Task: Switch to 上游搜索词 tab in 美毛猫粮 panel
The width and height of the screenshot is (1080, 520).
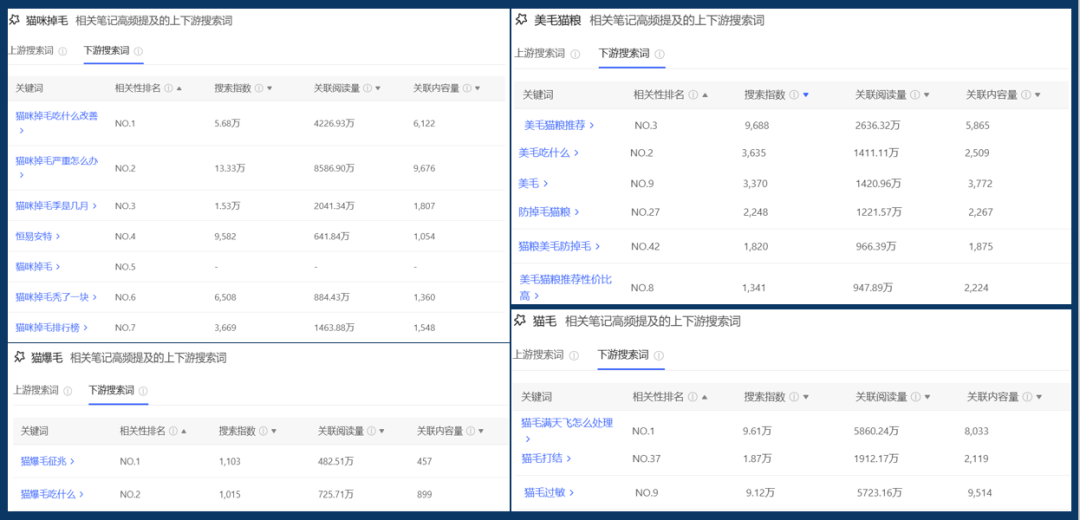Action: pyautogui.click(x=540, y=54)
